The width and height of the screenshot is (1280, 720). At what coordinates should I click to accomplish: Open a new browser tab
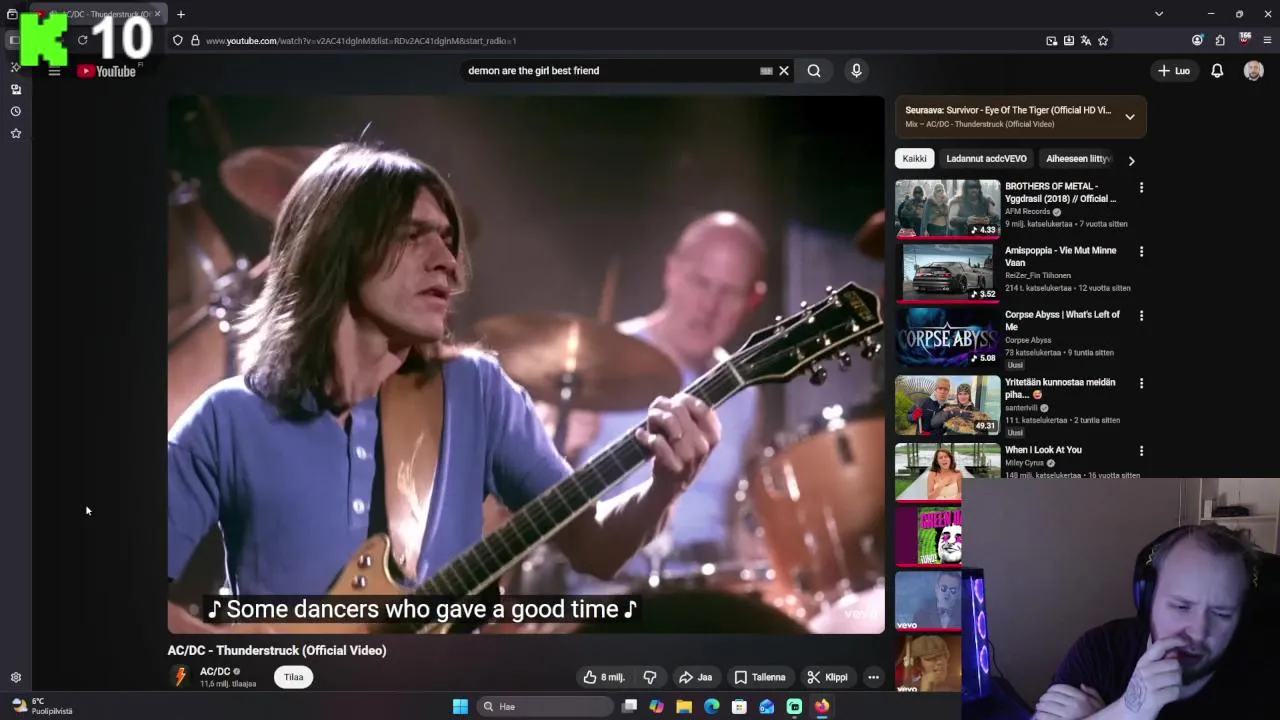coord(181,14)
